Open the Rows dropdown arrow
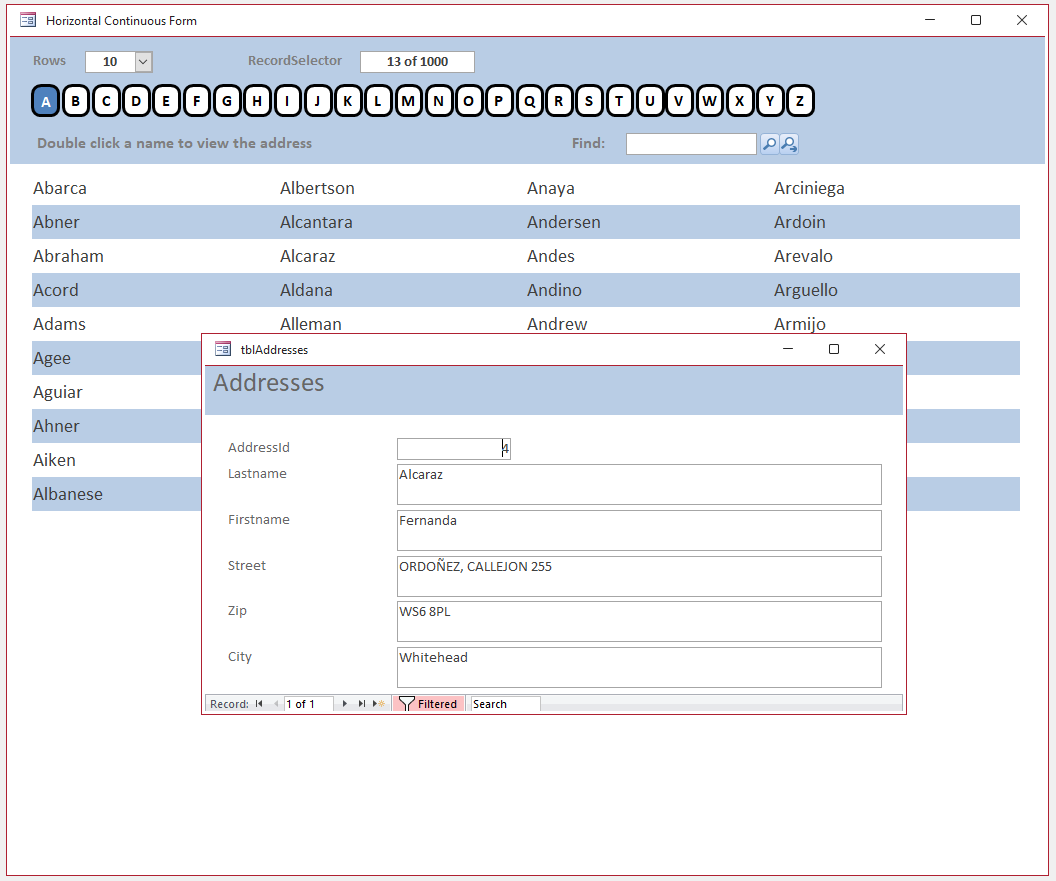Image resolution: width=1056 pixels, height=881 pixels. click(x=143, y=62)
